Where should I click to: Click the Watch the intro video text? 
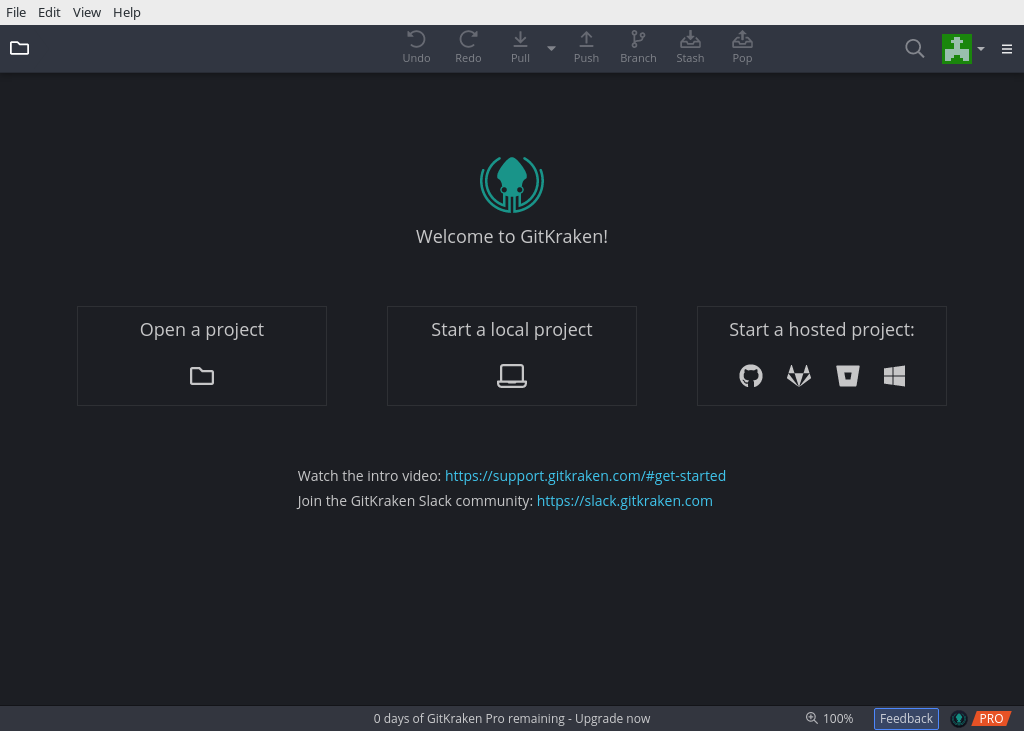click(369, 476)
